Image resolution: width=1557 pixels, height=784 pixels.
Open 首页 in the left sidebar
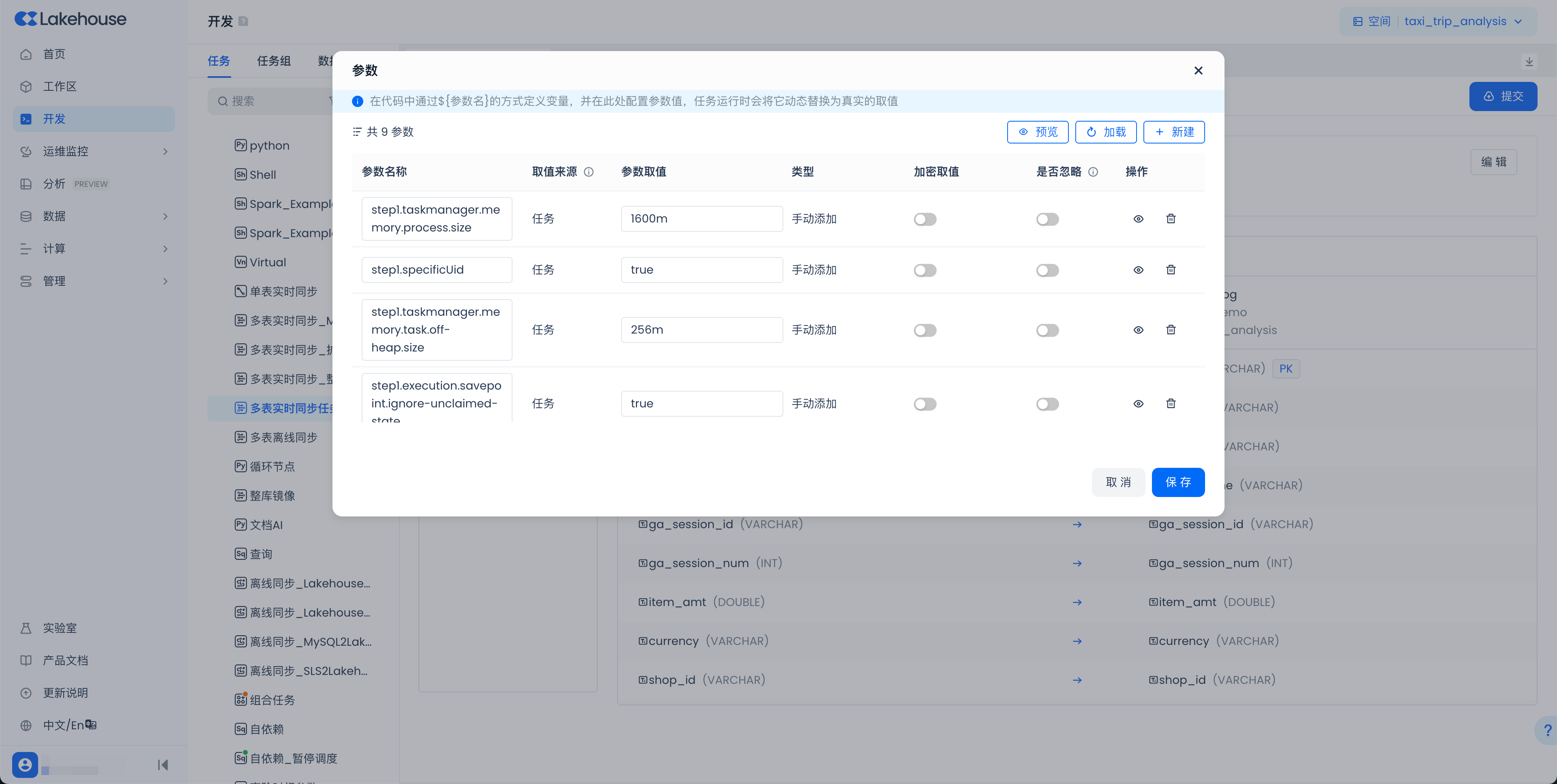[x=54, y=54]
